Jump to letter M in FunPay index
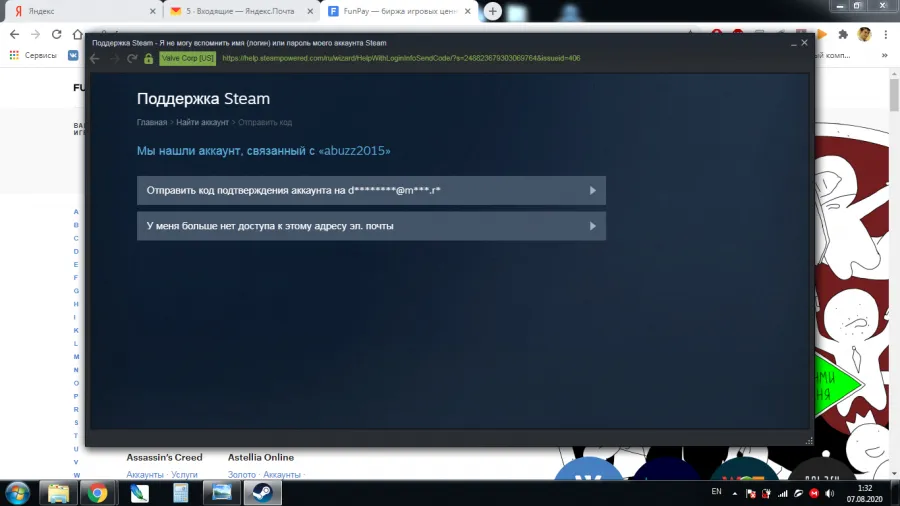 [76, 357]
